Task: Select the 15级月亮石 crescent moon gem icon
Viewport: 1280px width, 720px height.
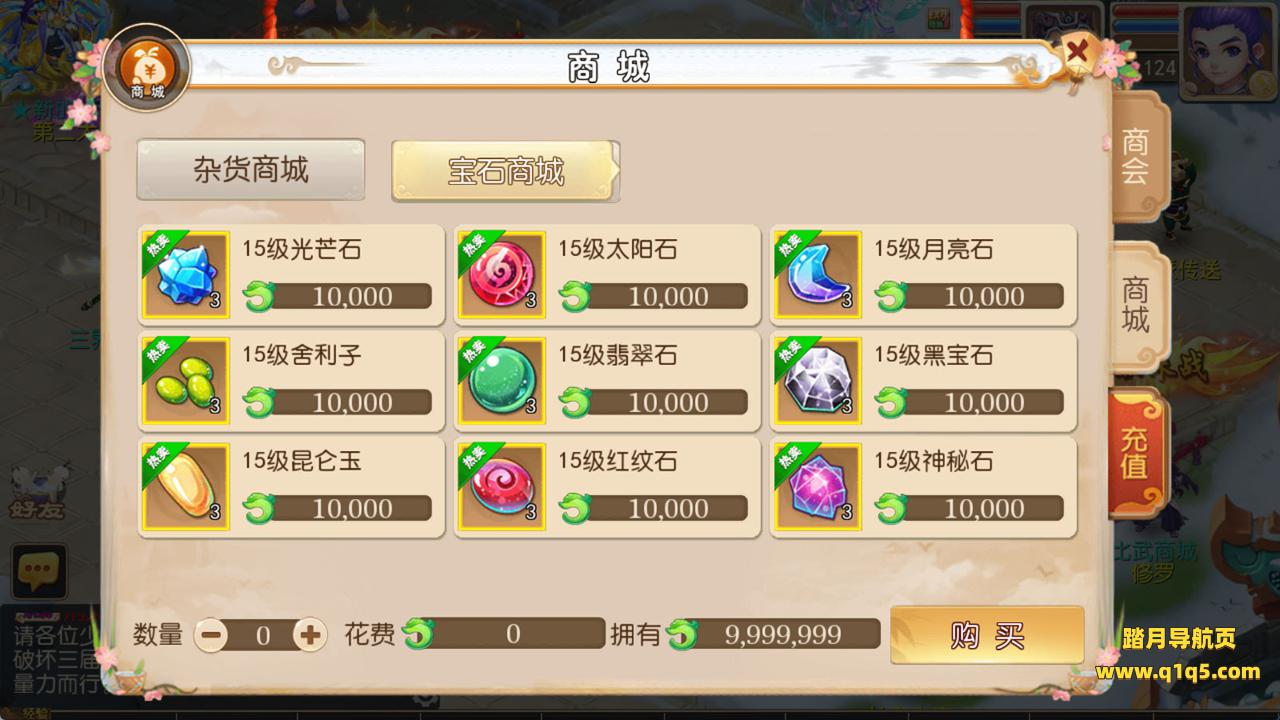Action: pos(817,272)
